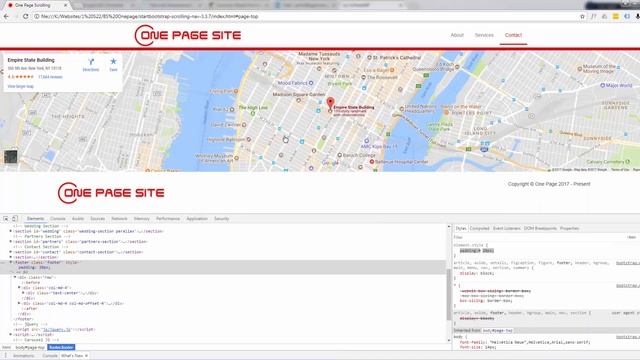Viewport: 640px width, 360px height.
Task: Open the About nav link
Action: 457,35
